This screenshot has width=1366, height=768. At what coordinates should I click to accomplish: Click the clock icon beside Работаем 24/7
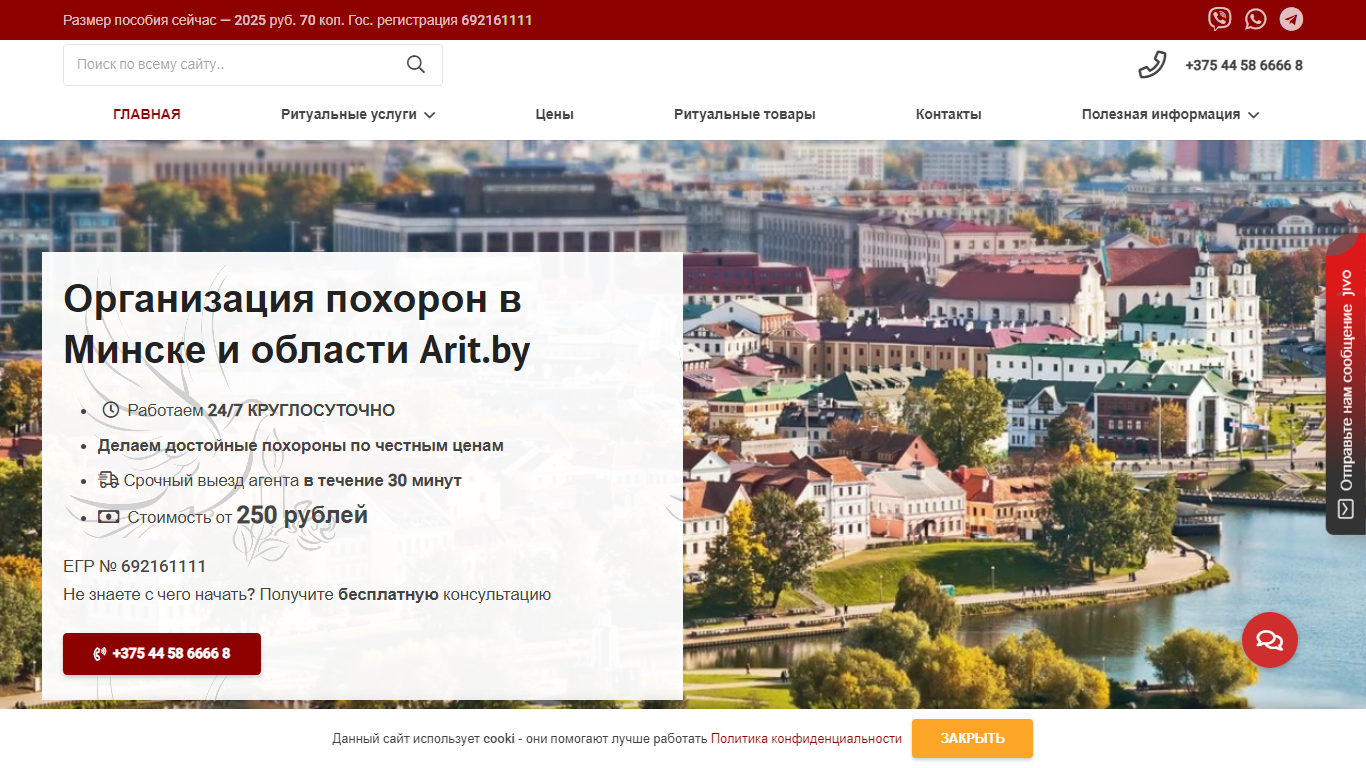(x=111, y=410)
